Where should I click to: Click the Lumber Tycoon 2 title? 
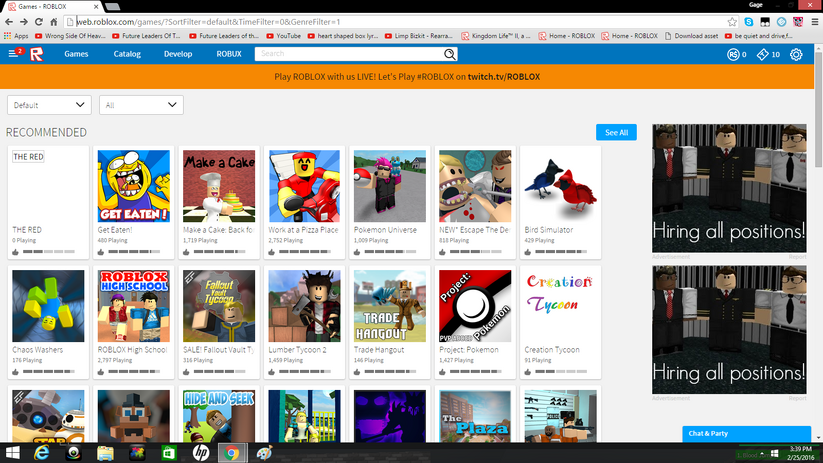[x=297, y=350]
